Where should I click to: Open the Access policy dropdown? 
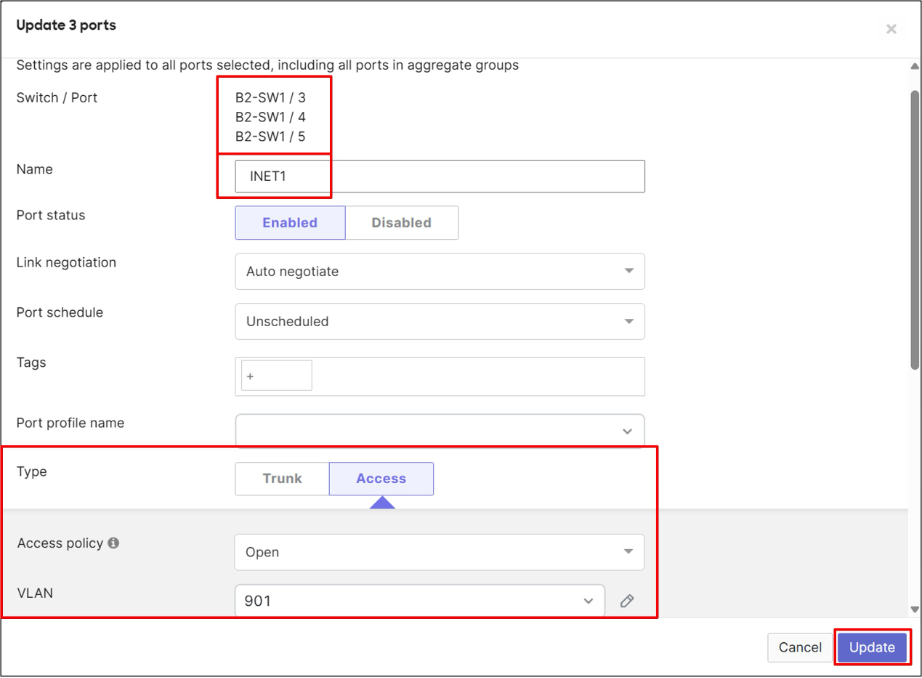pyautogui.click(x=439, y=552)
